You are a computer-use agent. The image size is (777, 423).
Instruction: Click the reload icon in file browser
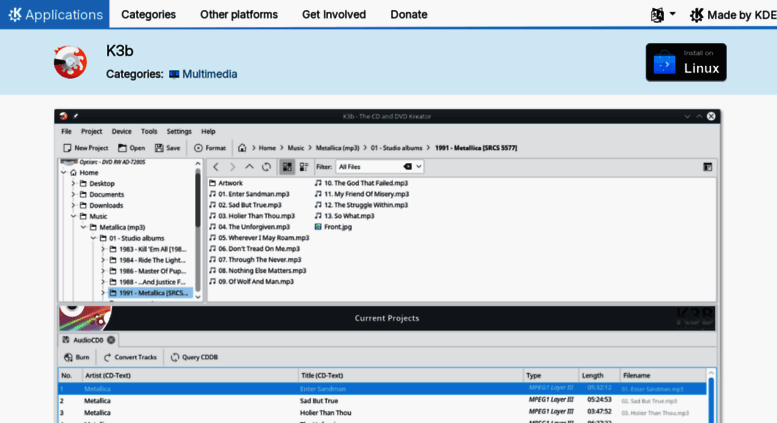point(266,167)
